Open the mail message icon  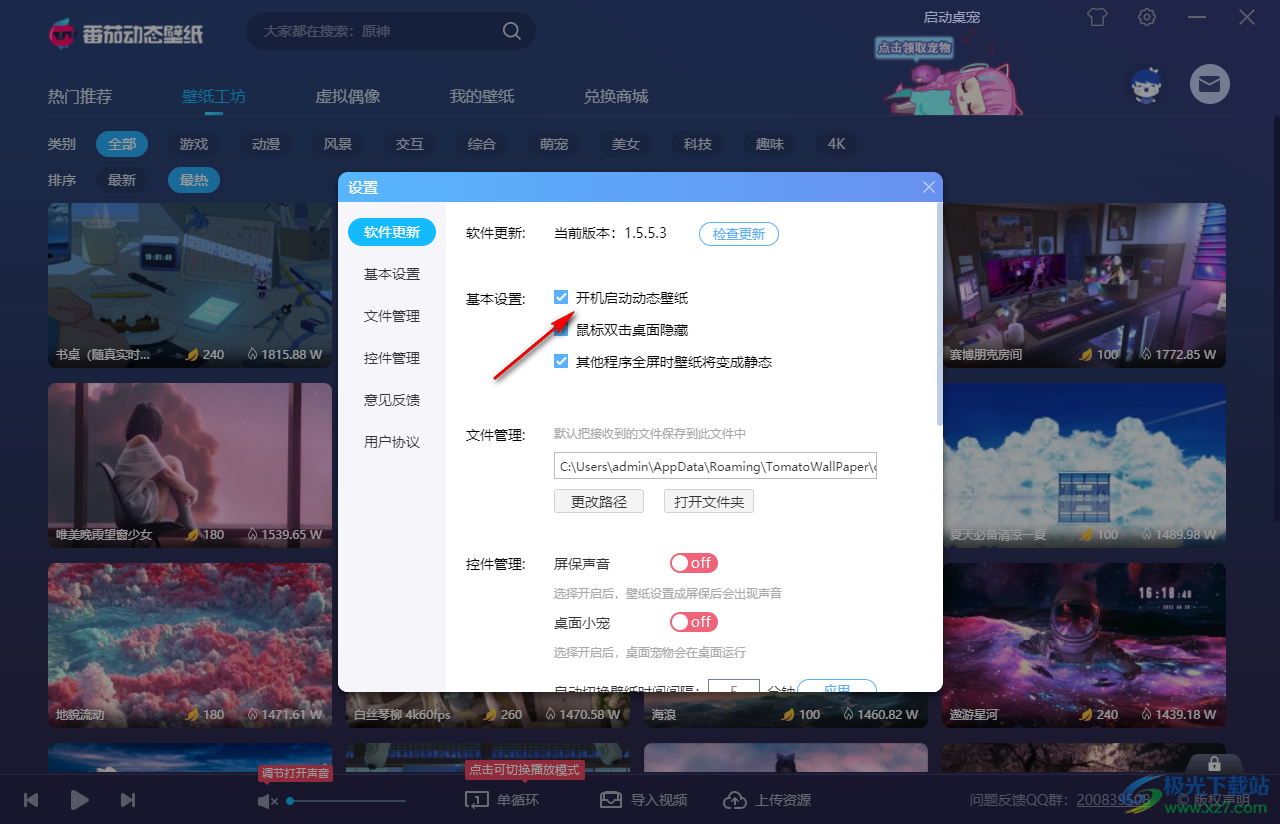click(x=1209, y=84)
